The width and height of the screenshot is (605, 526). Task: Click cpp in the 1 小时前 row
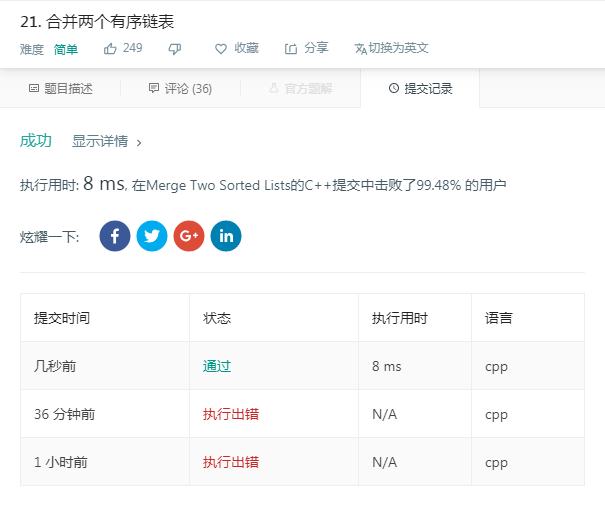[496, 463]
